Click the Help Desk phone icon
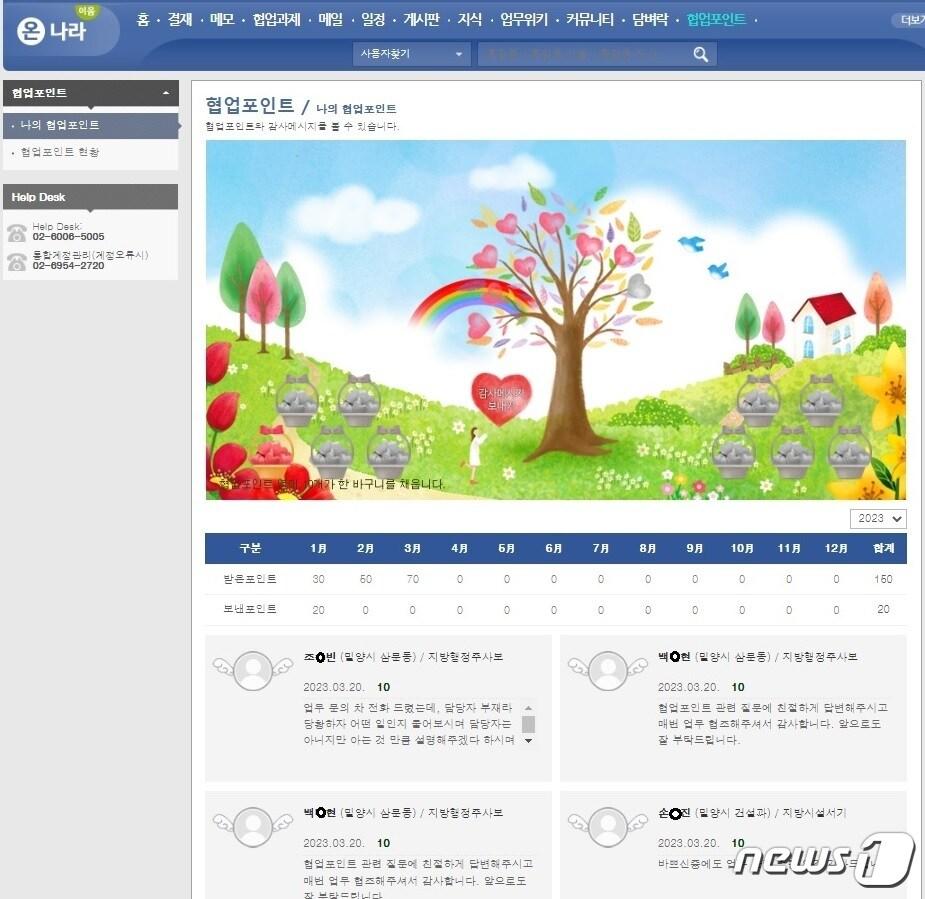925x899 pixels. click(x=17, y=233)
